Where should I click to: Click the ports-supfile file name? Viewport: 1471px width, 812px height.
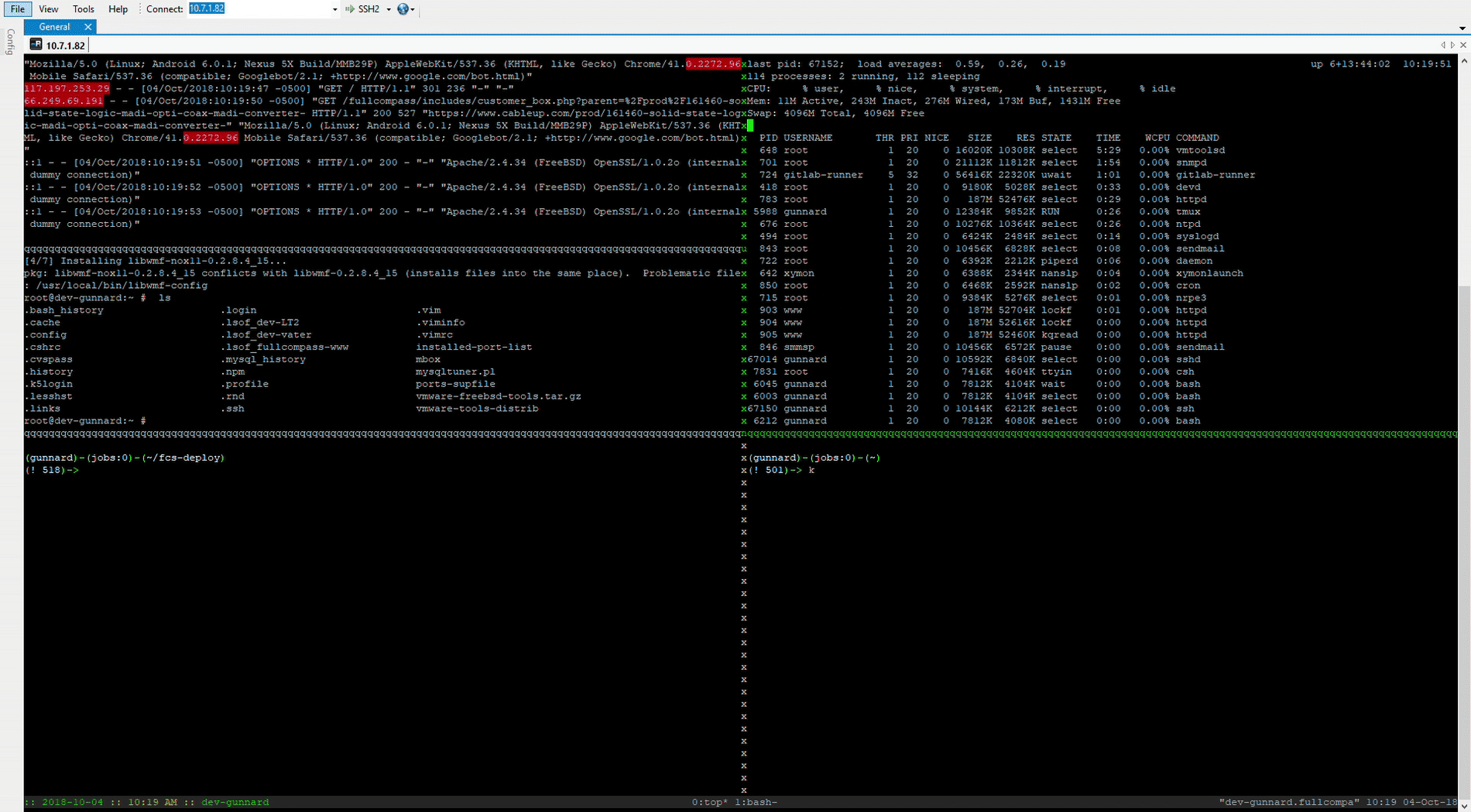click(x=455, y=384)
